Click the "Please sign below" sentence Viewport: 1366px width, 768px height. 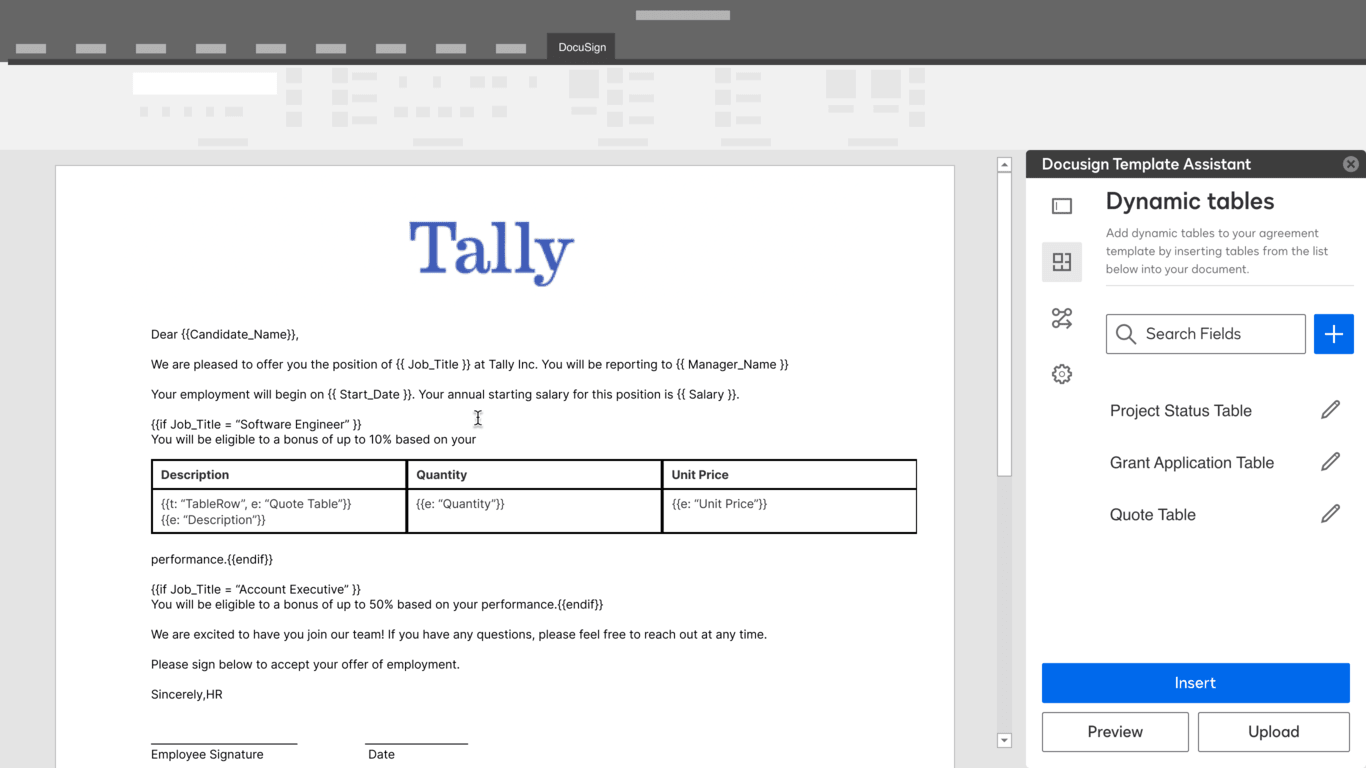coord(305,665)
